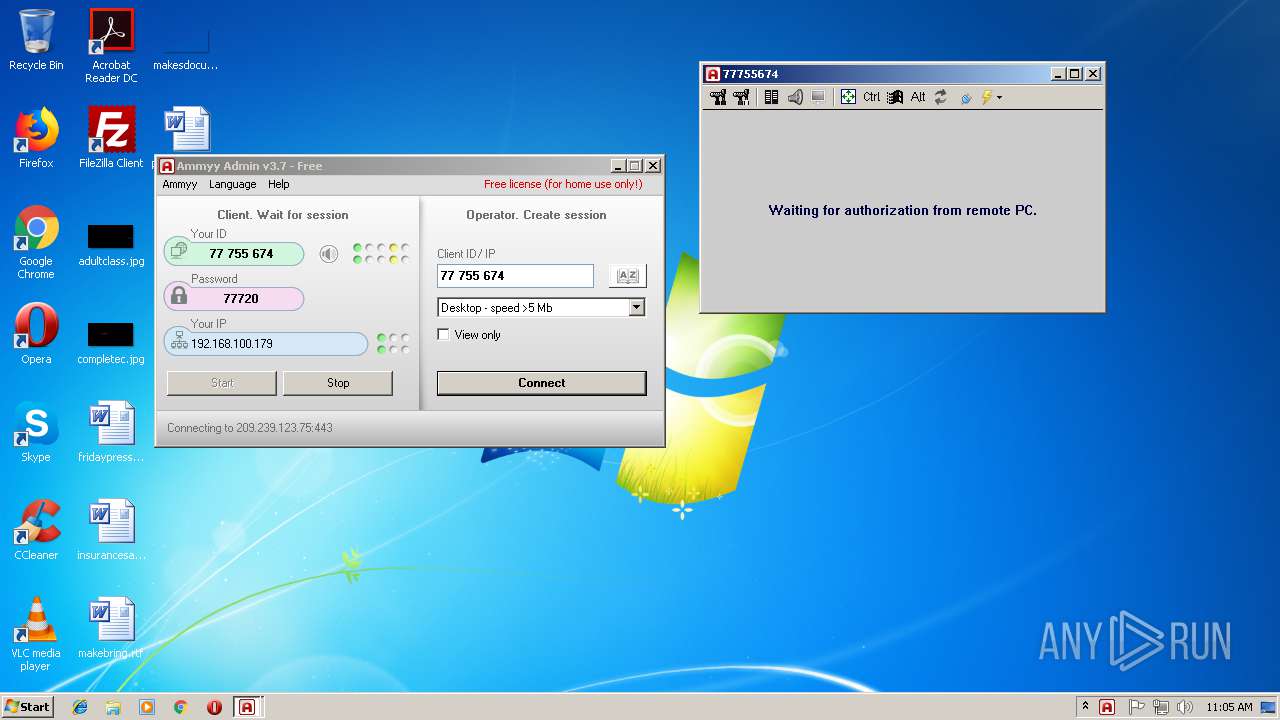Open media player icon on taskbar

147,707
